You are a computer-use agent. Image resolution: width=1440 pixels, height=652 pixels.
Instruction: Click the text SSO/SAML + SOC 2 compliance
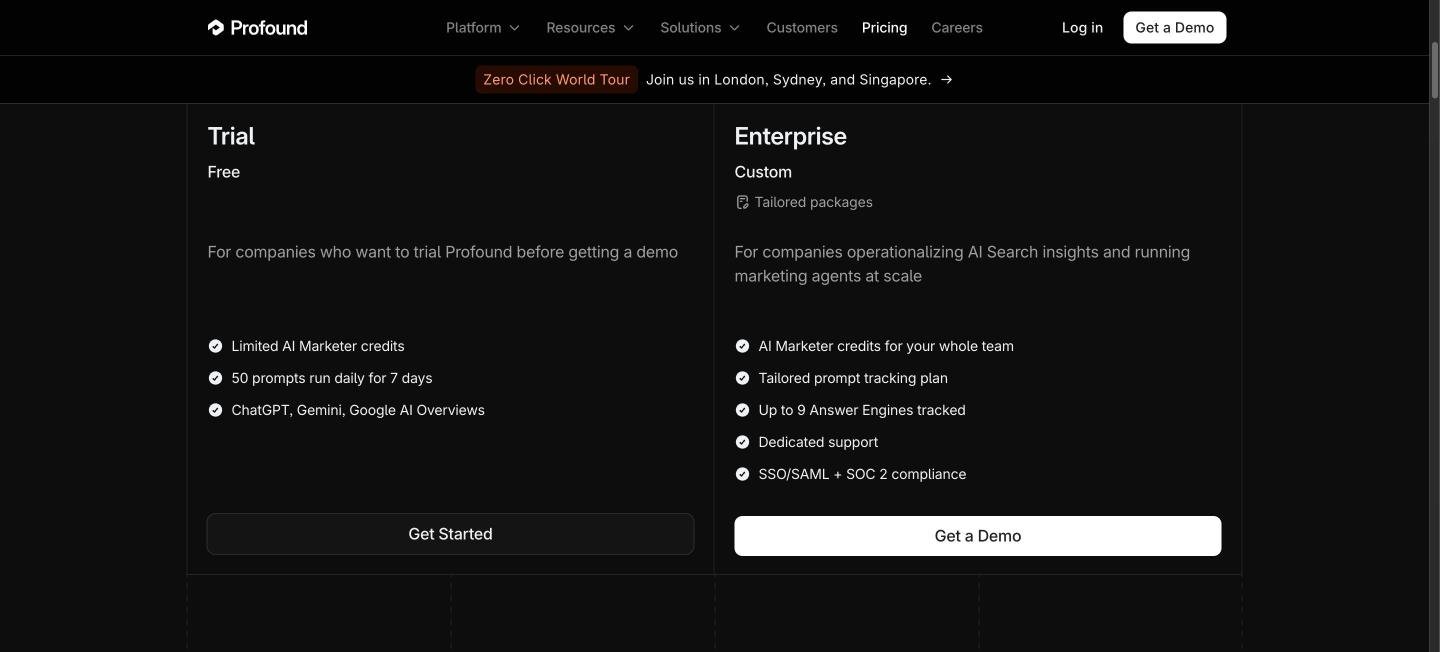pos(862,474)
